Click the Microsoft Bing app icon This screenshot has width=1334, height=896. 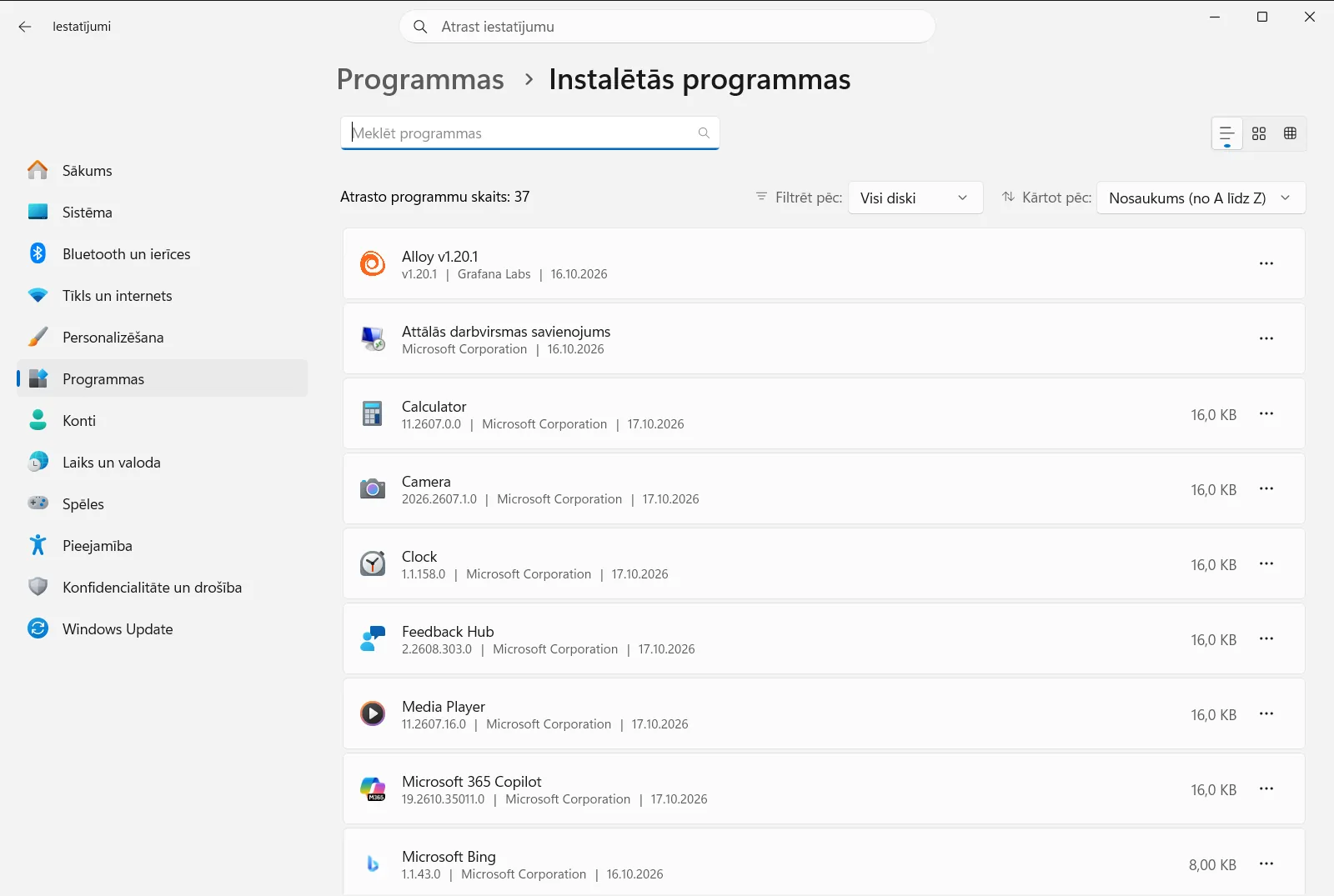point(373,863)
